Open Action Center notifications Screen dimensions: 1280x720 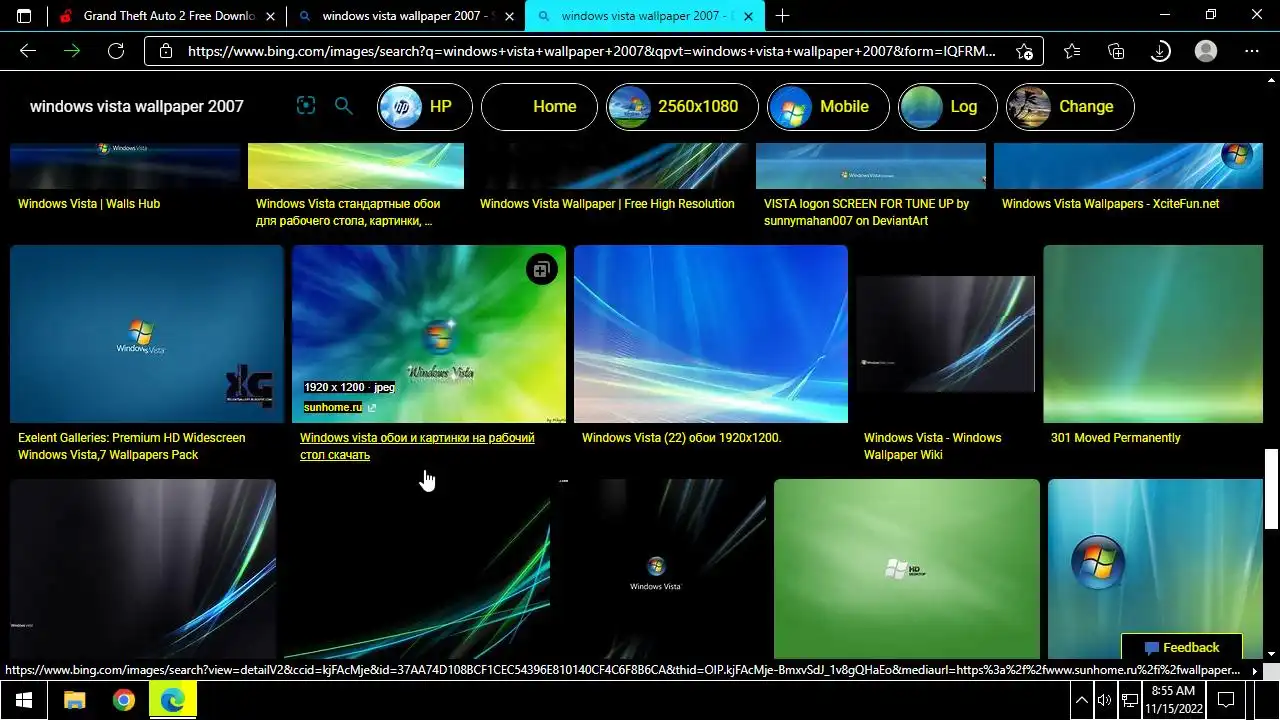[x=1225, y=700]
